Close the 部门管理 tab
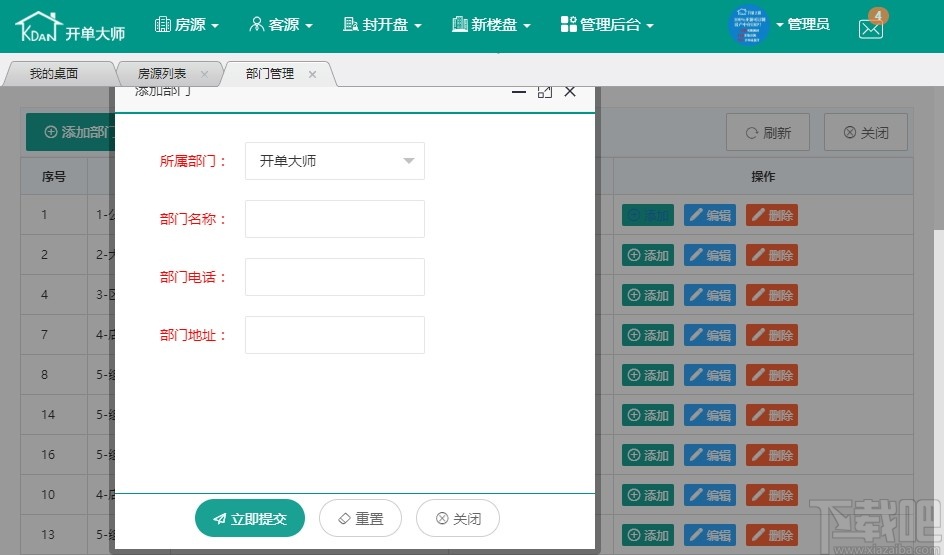This screenshot has height=555, width=944. (312, 74)
